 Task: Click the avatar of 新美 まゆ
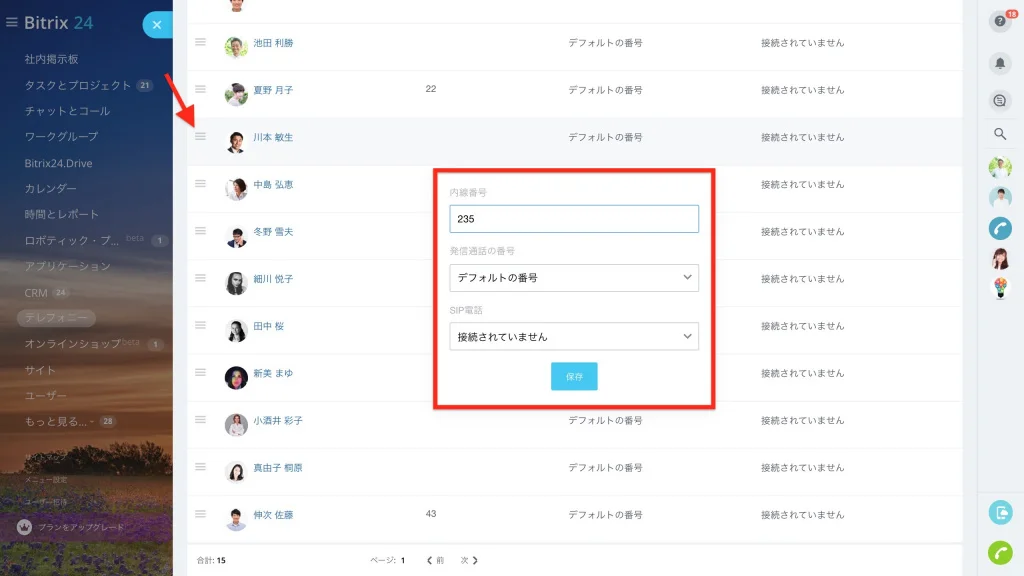pos(236,377)
